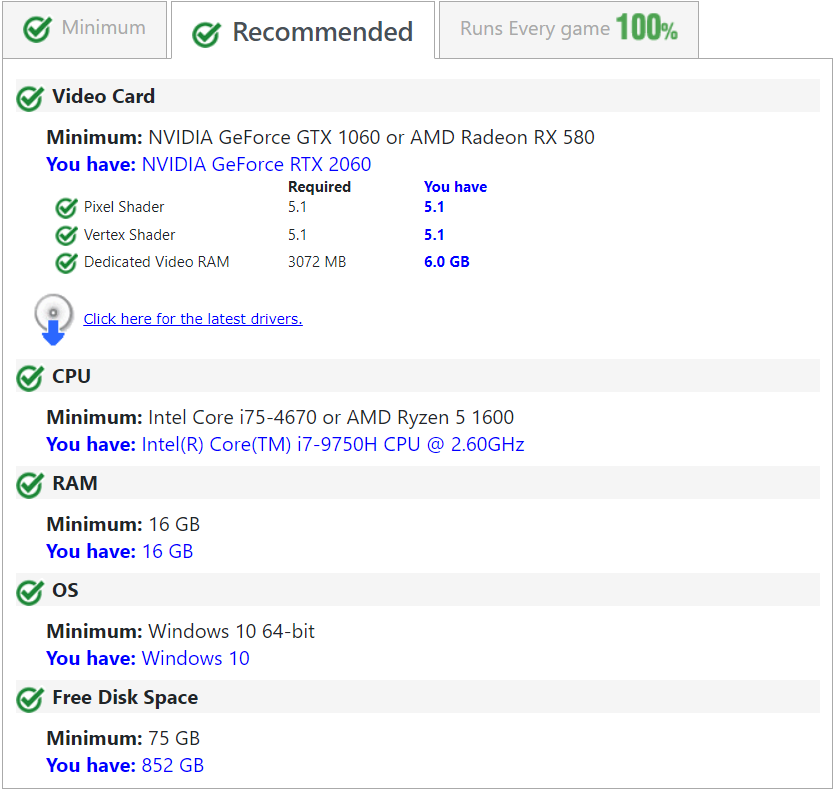Click the 'You have' column heading
833x792 pixels.
click(x=455, y=187)
